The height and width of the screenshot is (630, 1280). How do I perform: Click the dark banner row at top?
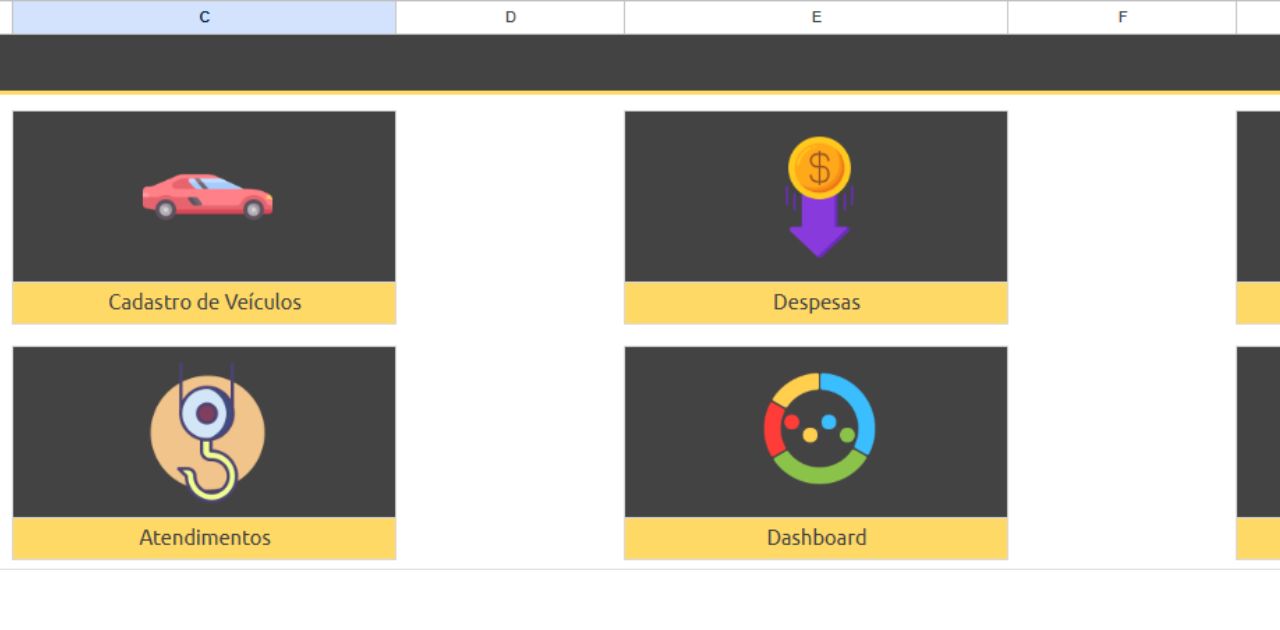(640, 62)
